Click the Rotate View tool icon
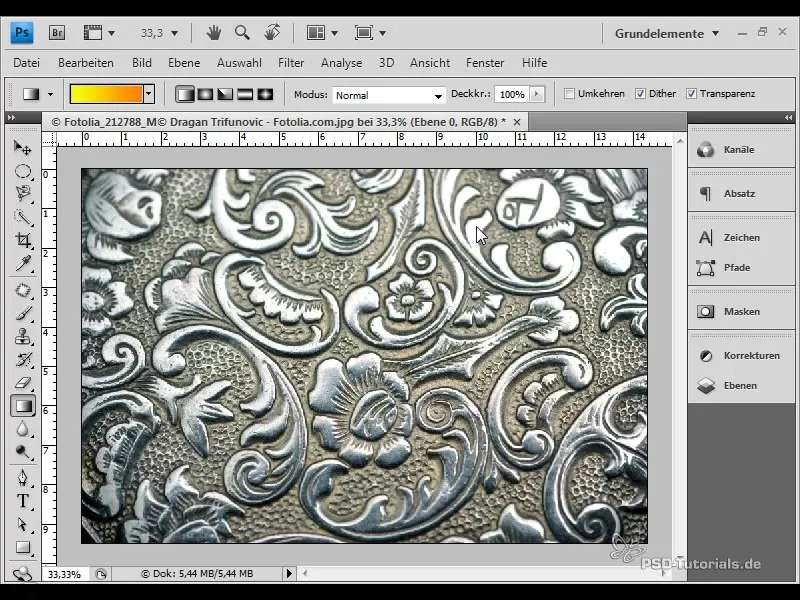This screenshot has height=600, width=800. point(271,33)
